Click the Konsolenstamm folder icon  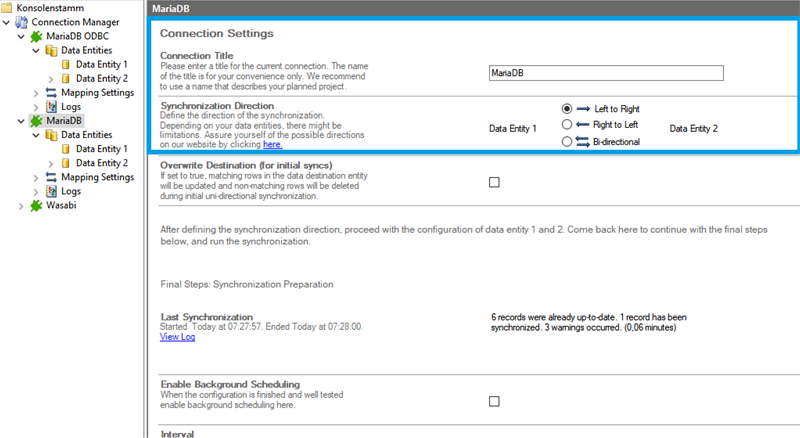click(x=8, y=7)
